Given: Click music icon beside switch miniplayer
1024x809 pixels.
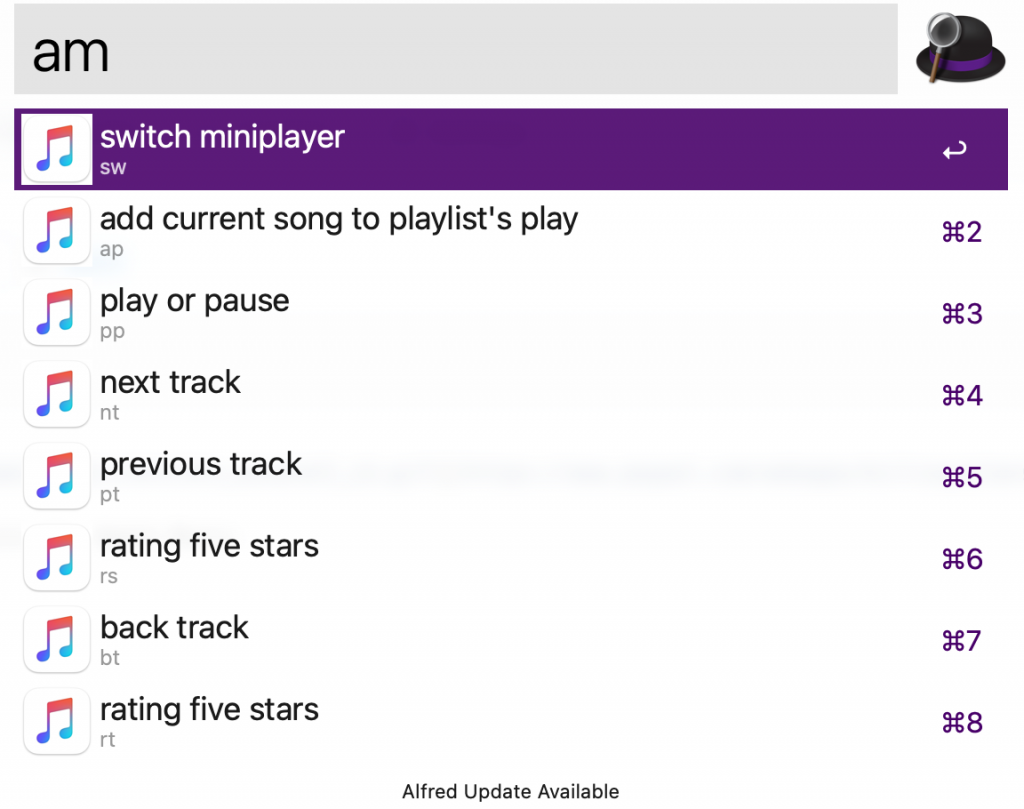Looking at the screenshot, I should [x=57, y=149].
